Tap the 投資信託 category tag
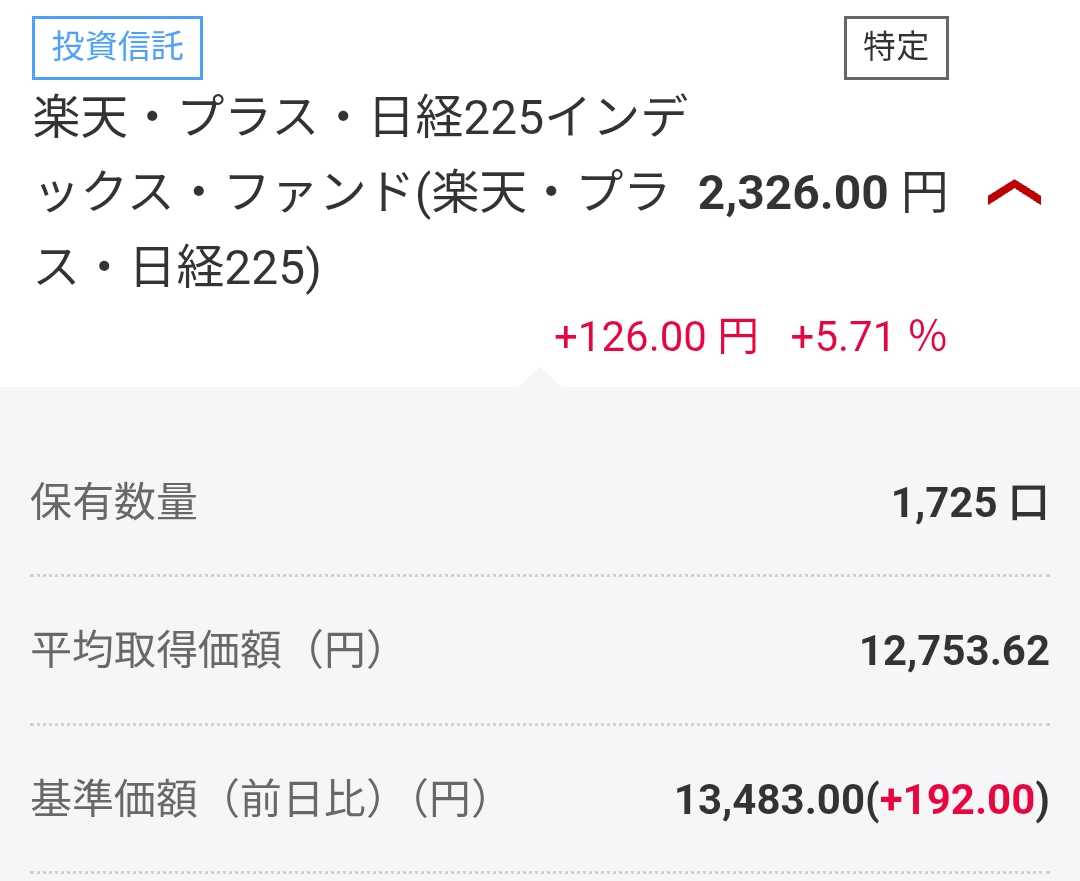Screen dimensions: 1080x881 (118, 47)
